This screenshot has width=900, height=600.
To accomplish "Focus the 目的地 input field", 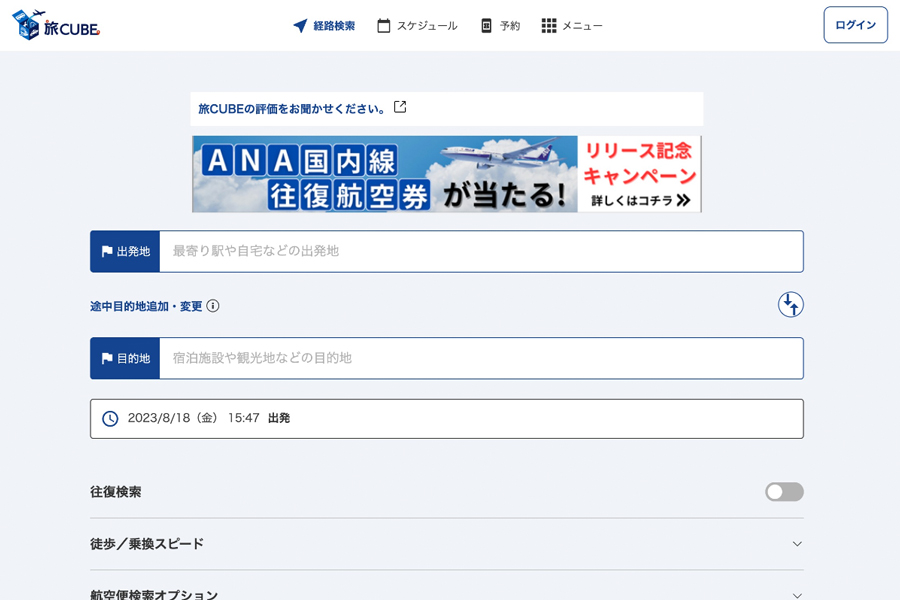I will (x=481, y=358).
